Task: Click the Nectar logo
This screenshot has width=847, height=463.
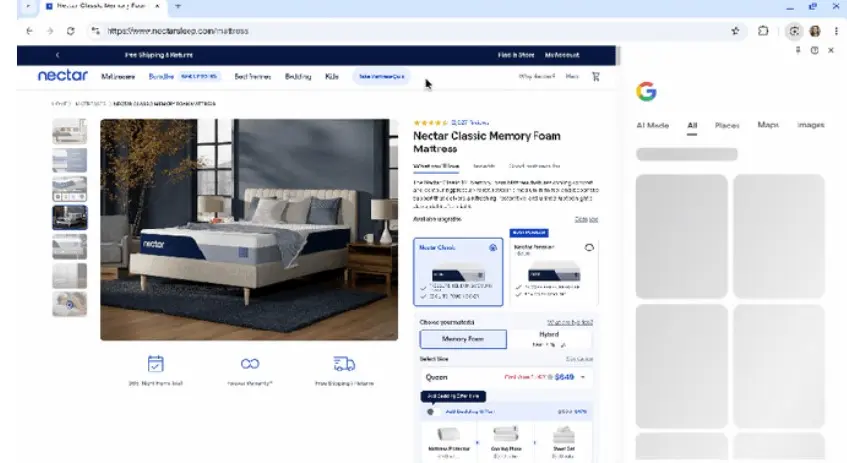Action: click(63, 76)
